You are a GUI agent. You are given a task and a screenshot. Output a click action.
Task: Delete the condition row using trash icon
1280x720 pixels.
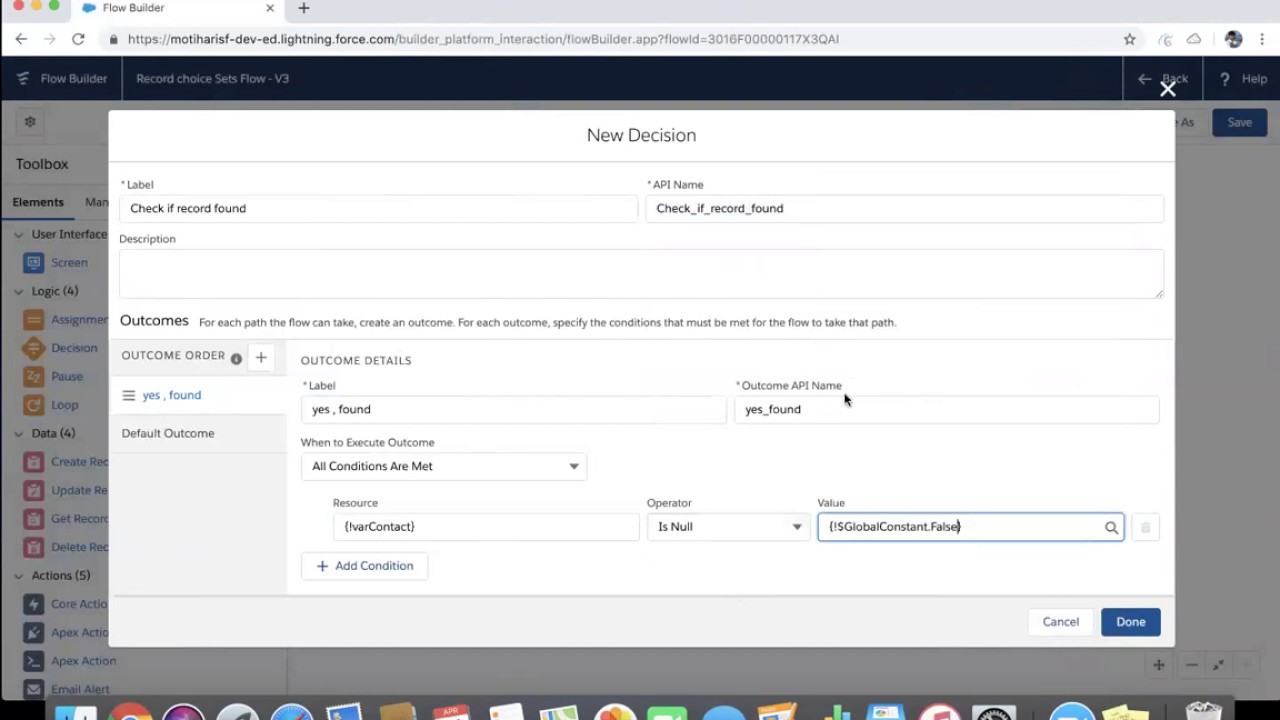[x=1146, y=527]
